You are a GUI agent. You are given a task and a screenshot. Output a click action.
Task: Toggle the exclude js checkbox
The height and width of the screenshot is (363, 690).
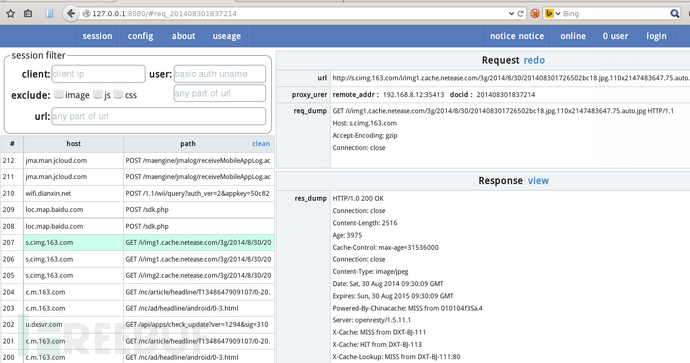(98, 94)
